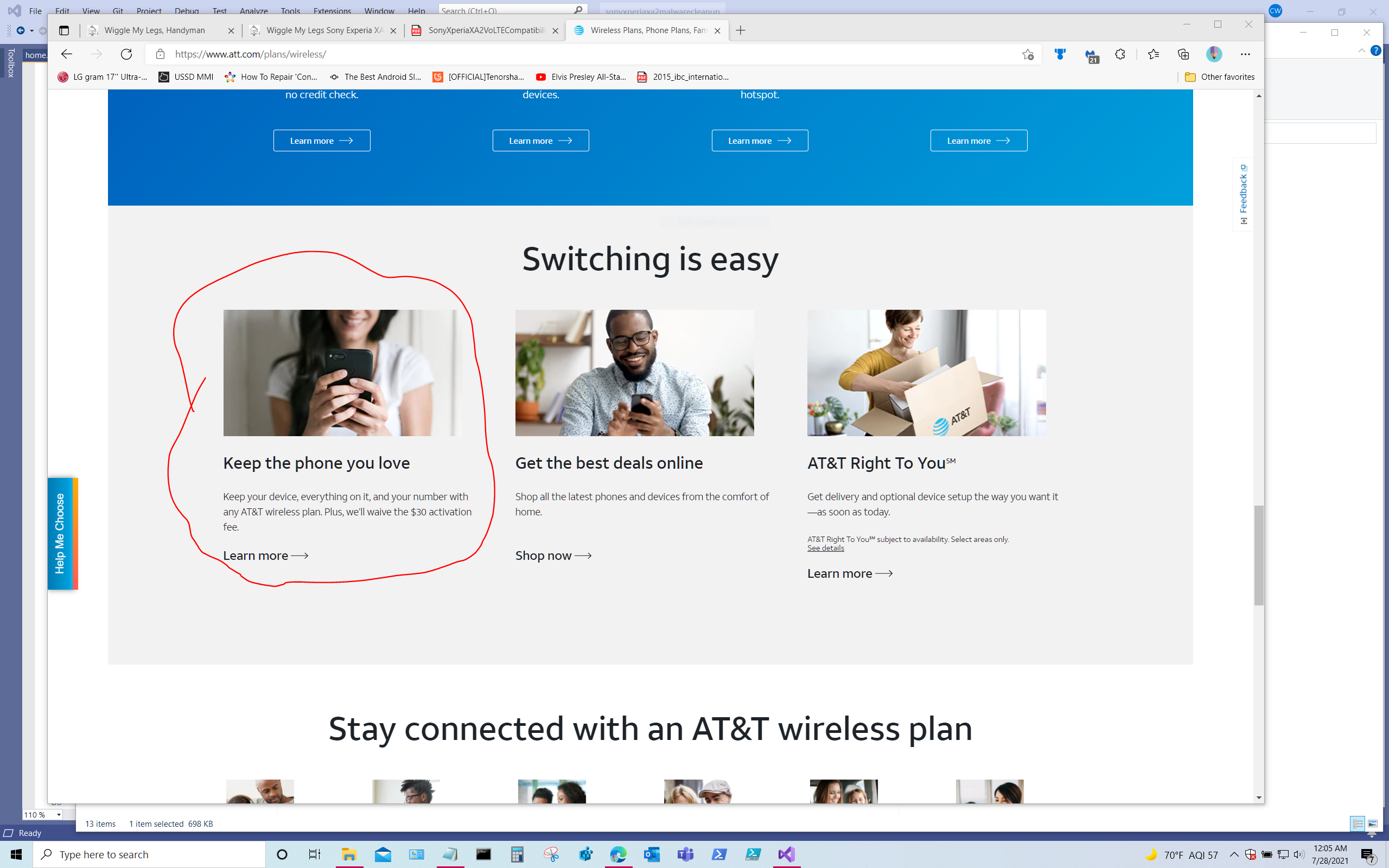Image resolution: width=1389 pixels, height=868 pixels.
Task: Open Visual Studio View menu
Action: click(91, 10)
